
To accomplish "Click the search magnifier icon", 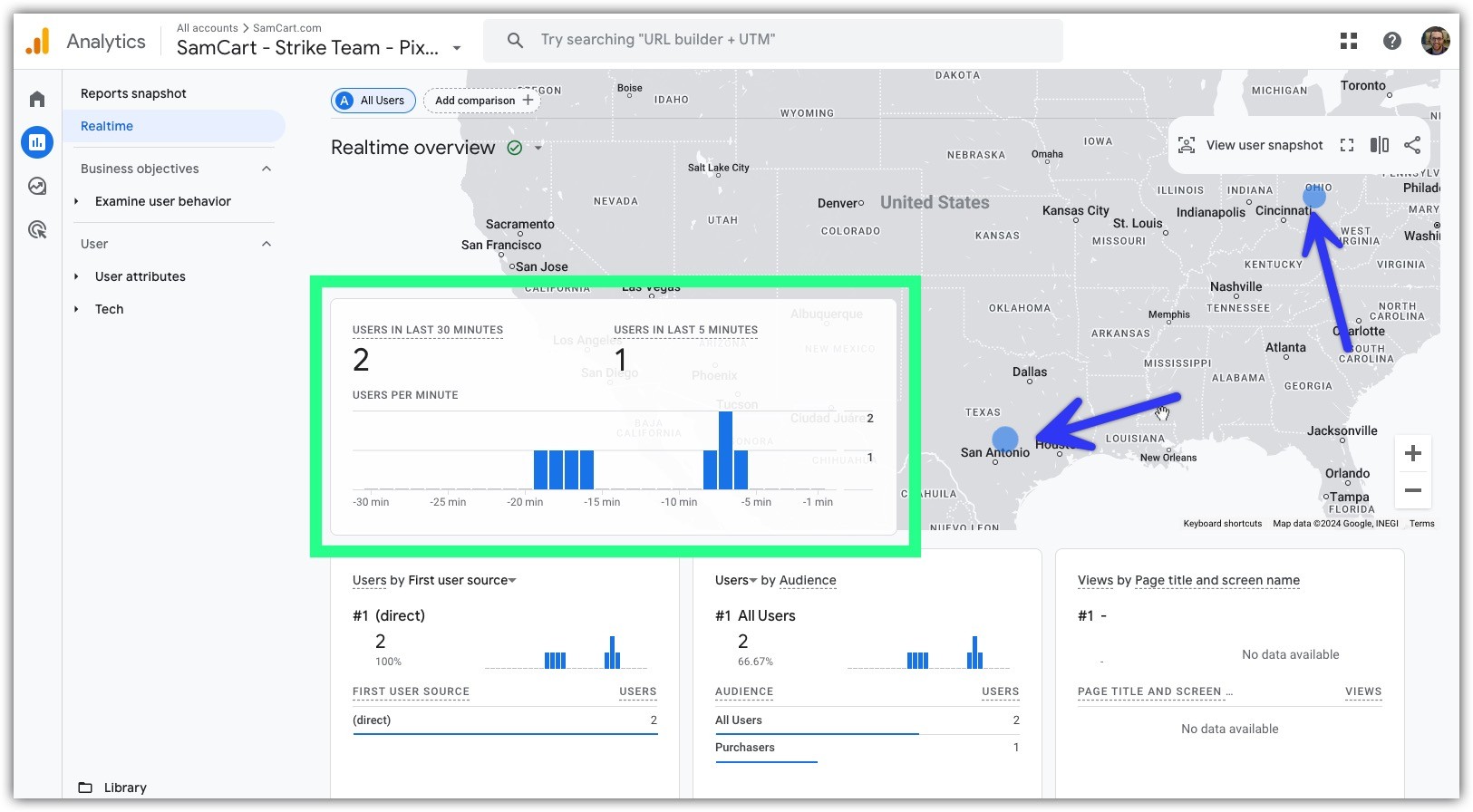I will (x=515, y=40).
